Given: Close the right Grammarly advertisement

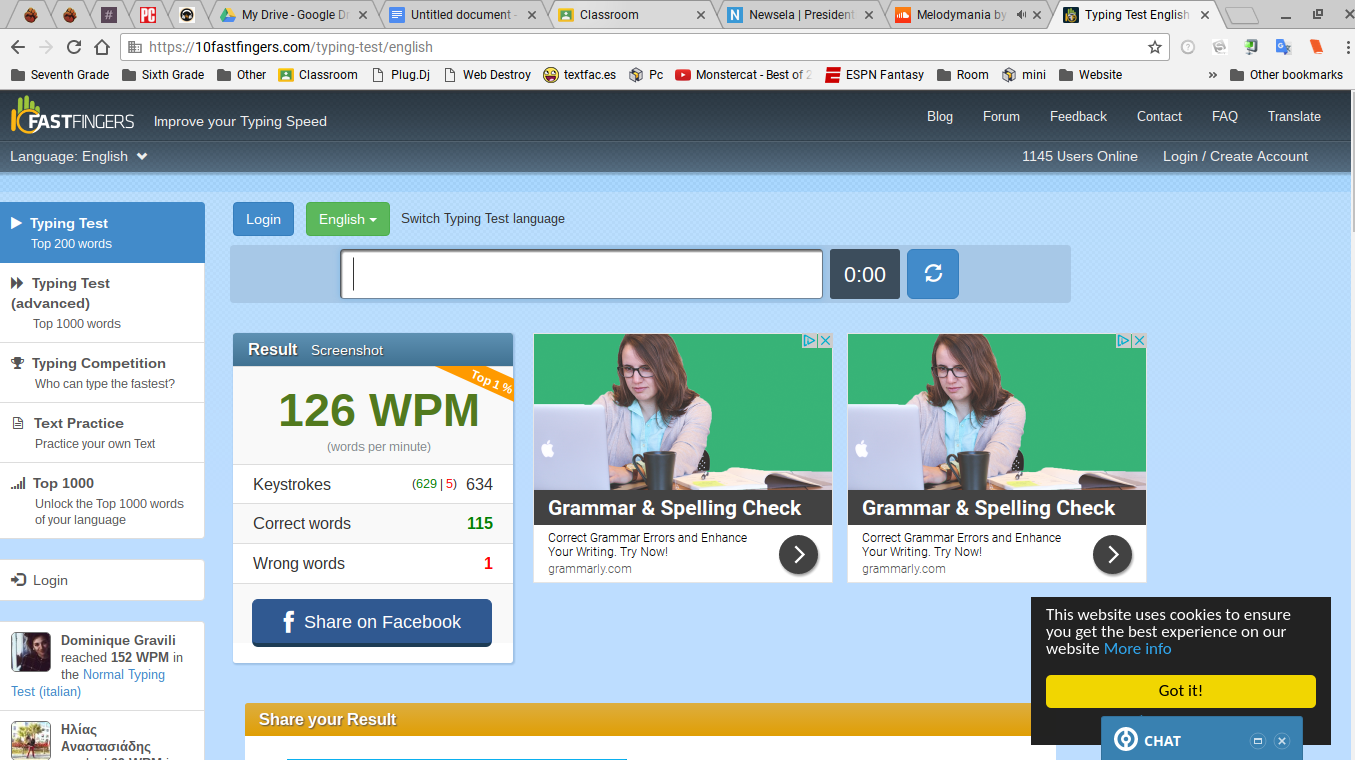Looking at the screenshot, I should [1138, 341].
